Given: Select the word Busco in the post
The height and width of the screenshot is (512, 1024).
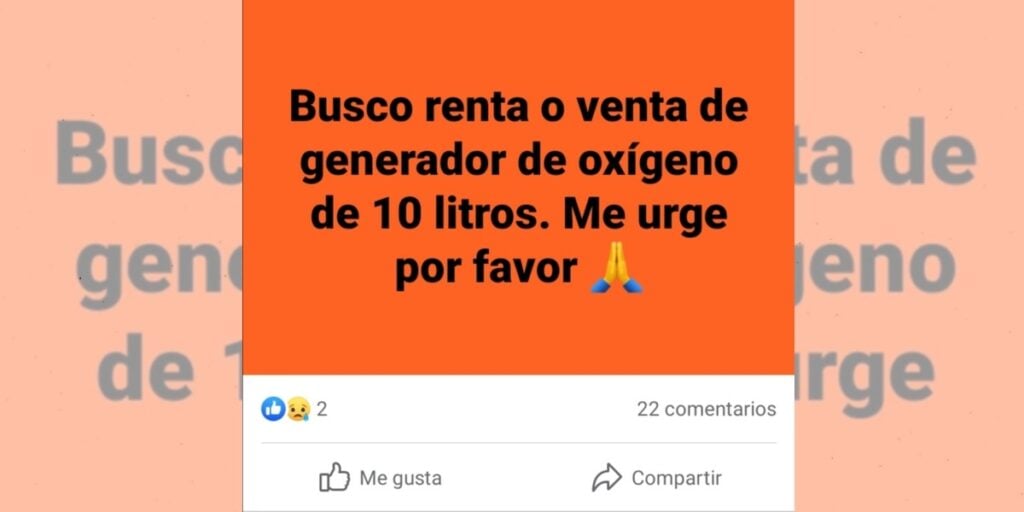Looking at the screenshot, I should click(x=351, y=106).
